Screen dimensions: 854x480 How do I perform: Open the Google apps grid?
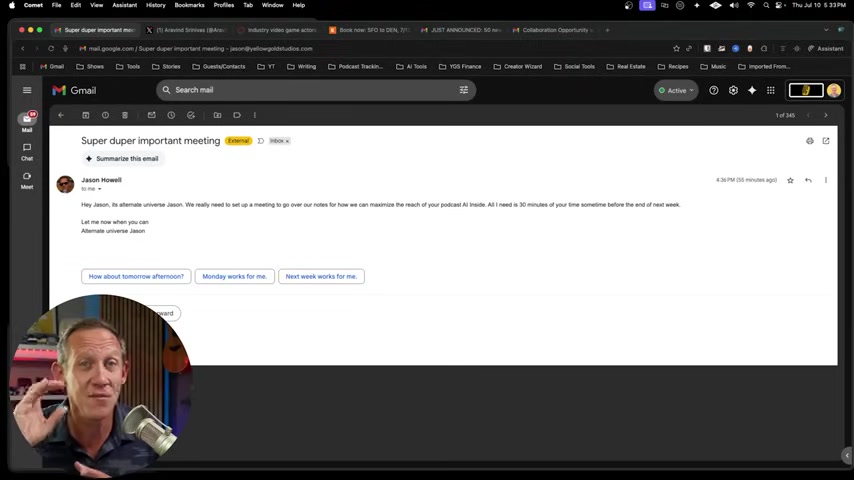[771, 90]
